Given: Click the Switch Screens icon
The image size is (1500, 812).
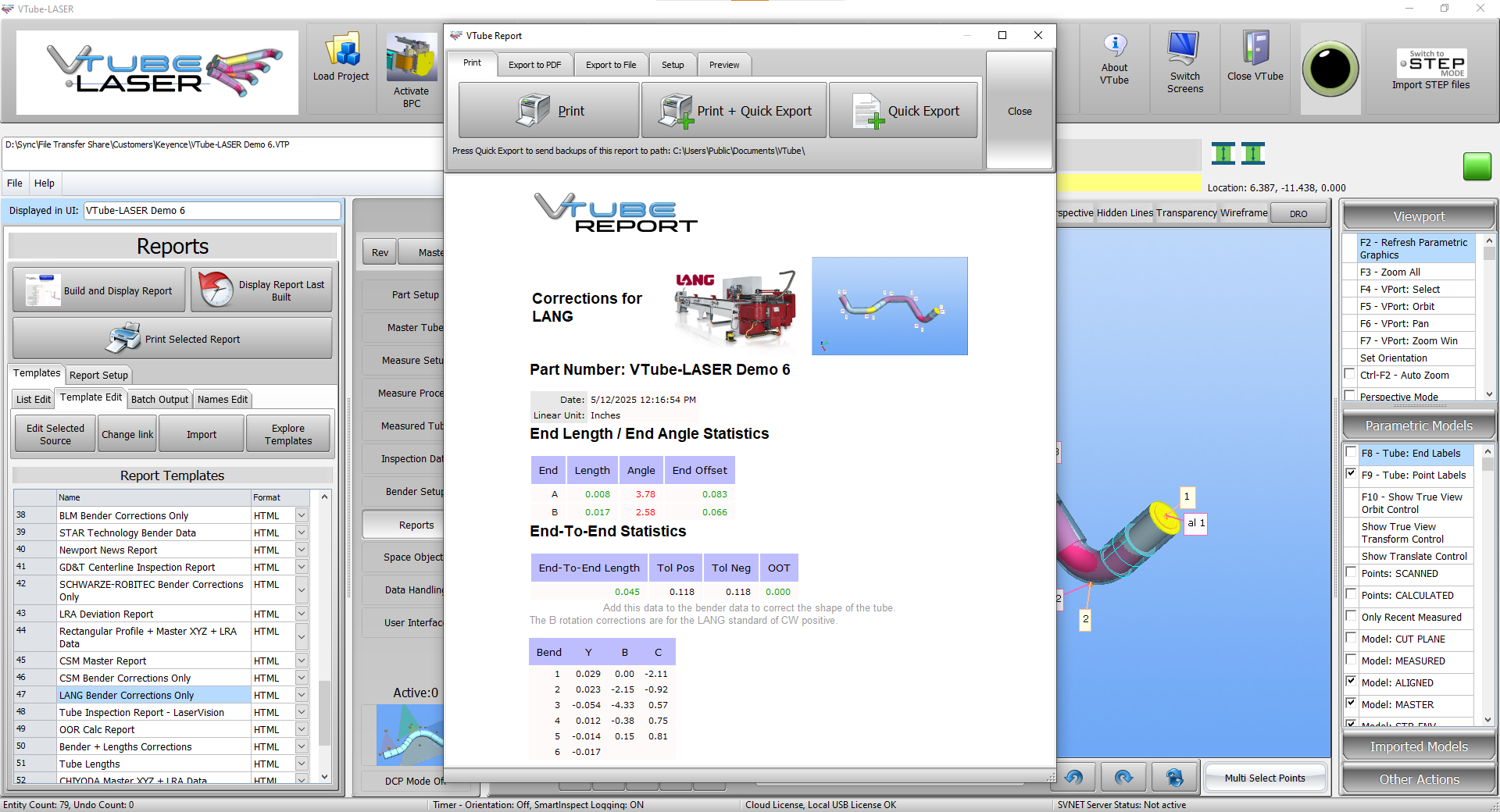Looking at the screenshot, I should pos(1184,48).
